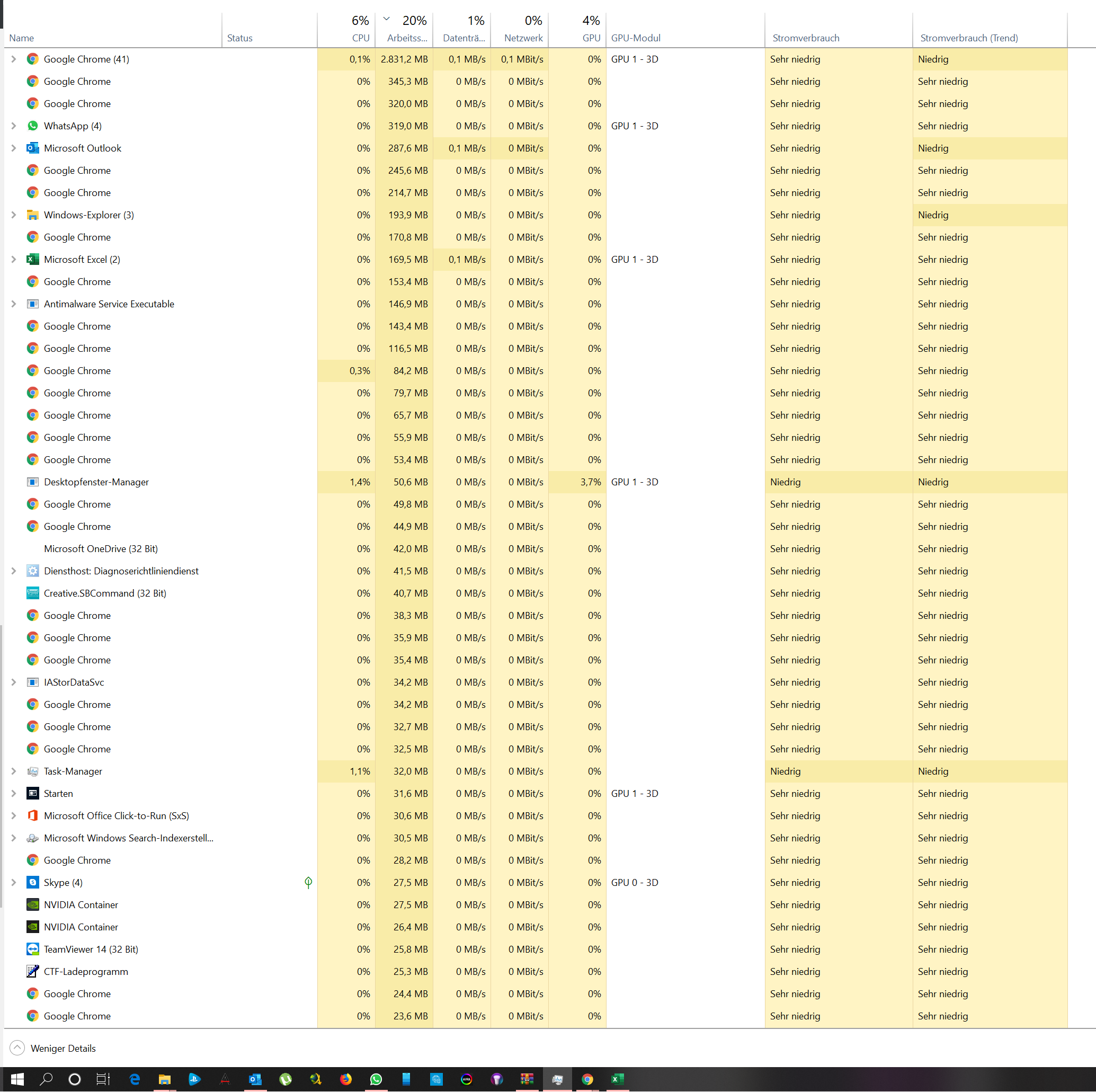1096x1092 pixels.
Task: Click the Task-Manager taskbar button
Action: (558, 1079)
